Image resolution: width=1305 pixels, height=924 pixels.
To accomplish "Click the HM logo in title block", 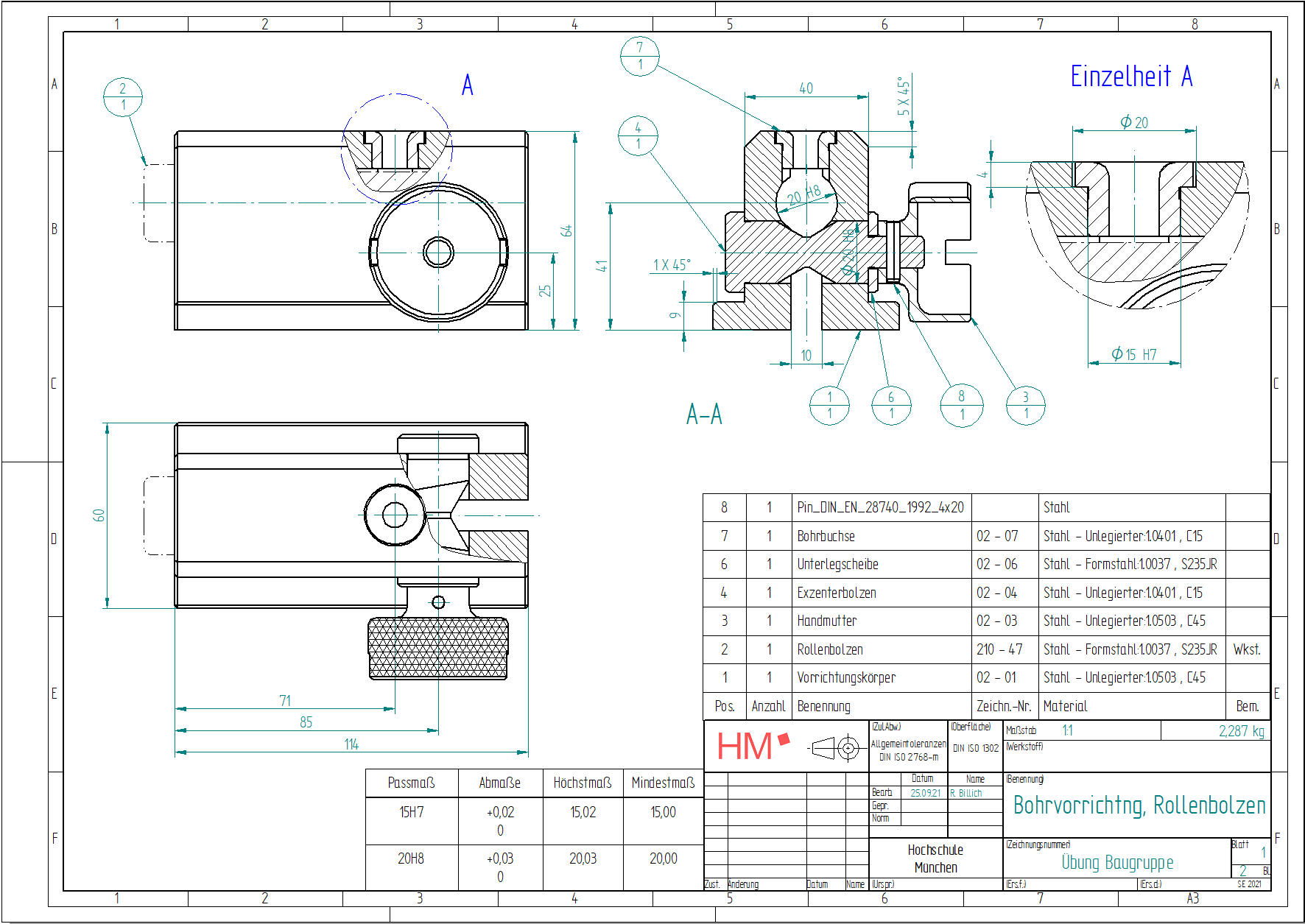I will tap(751, 747).
